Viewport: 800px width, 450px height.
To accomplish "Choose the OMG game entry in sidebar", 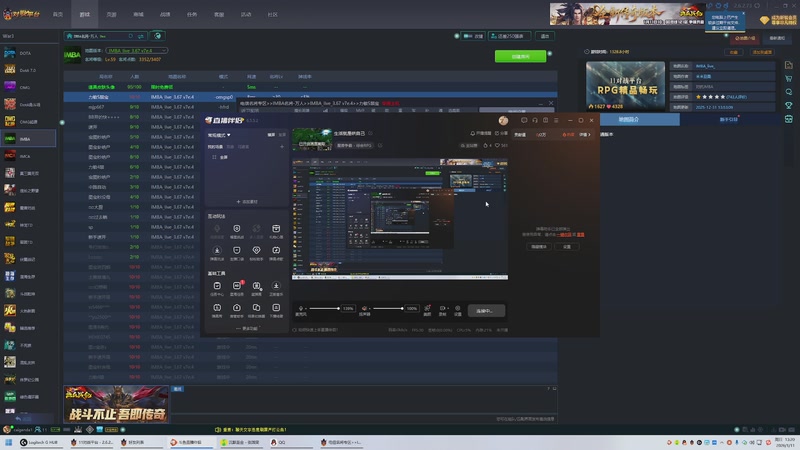I will coord(28,87).
